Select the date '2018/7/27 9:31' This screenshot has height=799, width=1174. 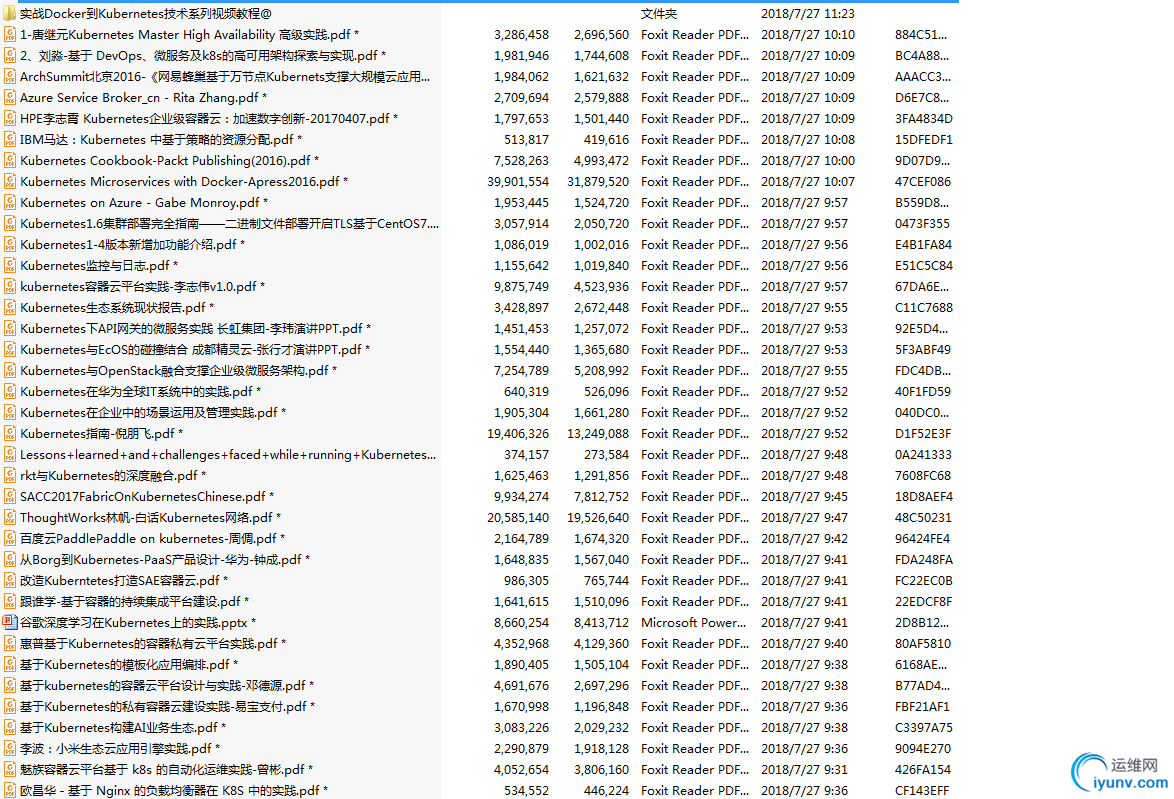pos(805,769)
